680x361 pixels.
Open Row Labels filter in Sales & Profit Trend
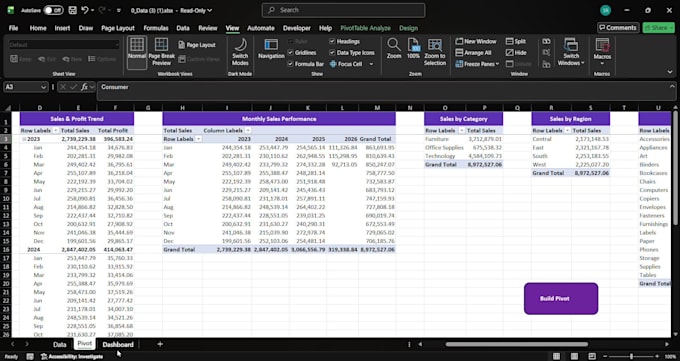(56, 131)
